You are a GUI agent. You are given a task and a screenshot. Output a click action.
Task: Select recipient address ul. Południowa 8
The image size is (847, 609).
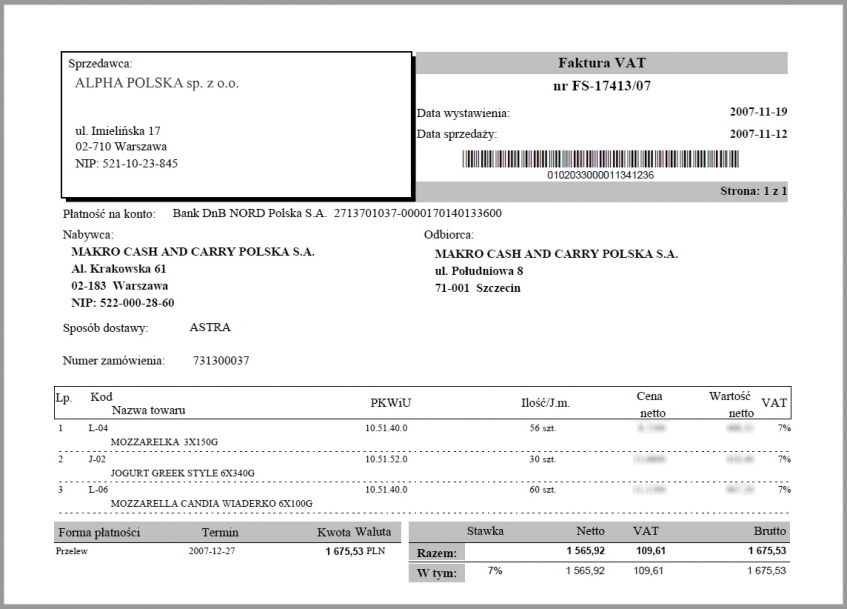pos(479,271)
